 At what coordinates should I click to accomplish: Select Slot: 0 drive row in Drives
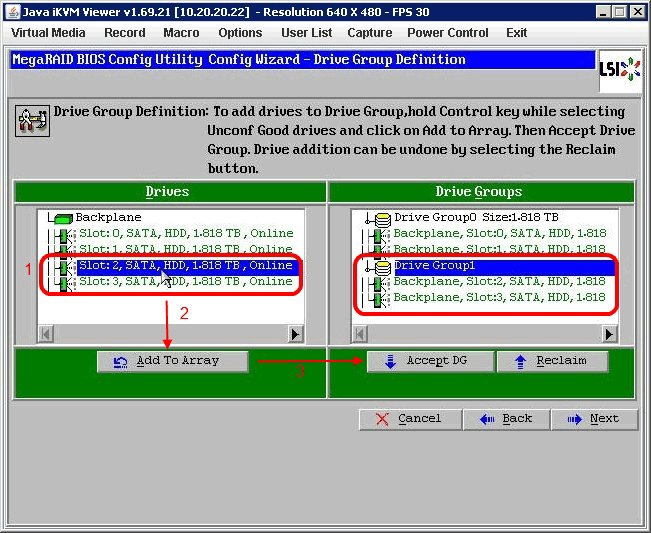186,233
